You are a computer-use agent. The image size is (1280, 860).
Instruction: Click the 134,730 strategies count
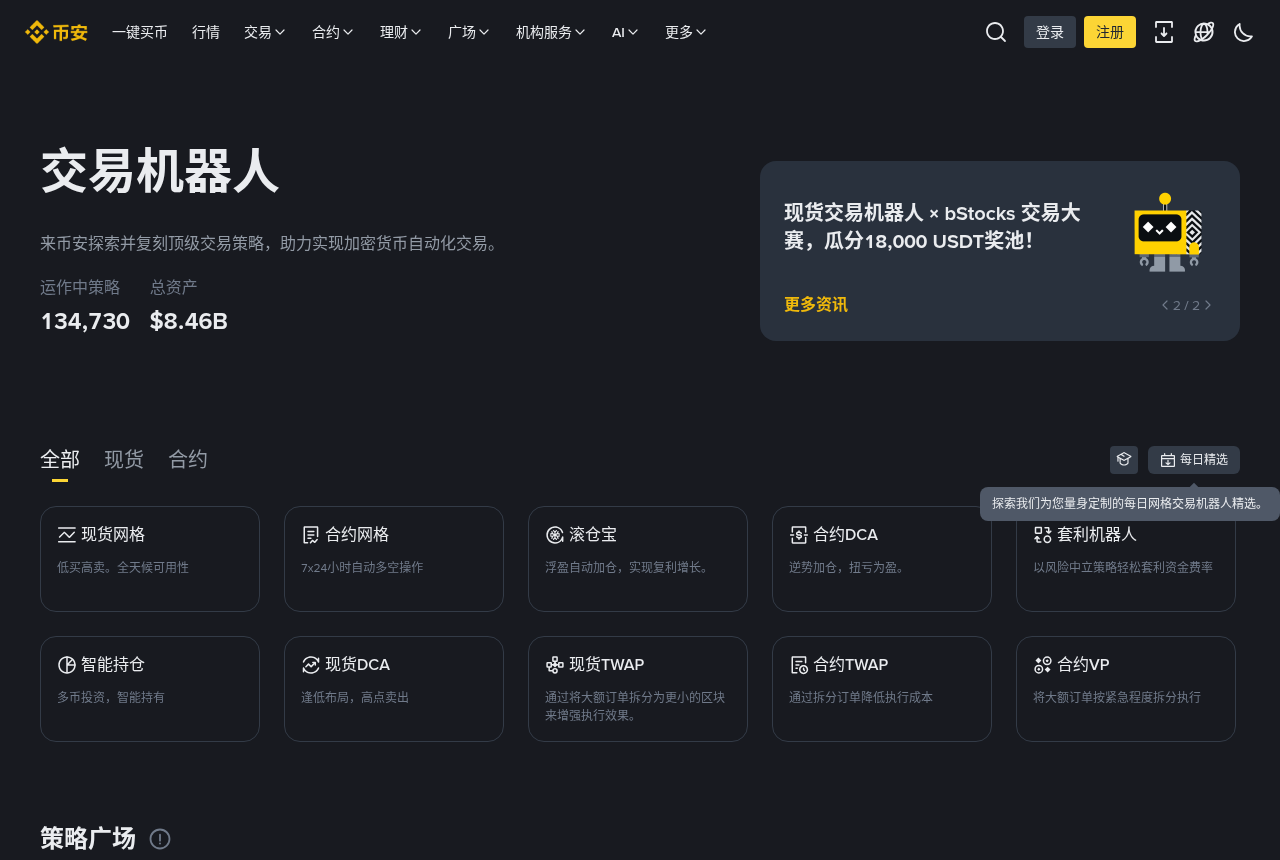click(x=85, y=321)
